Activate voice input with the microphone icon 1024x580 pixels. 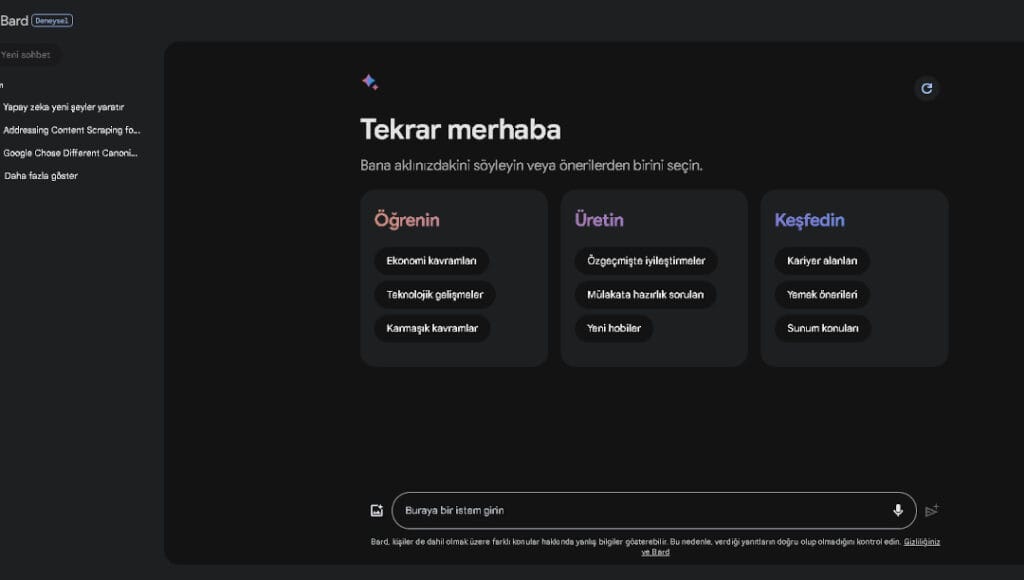tap(897, 510)
